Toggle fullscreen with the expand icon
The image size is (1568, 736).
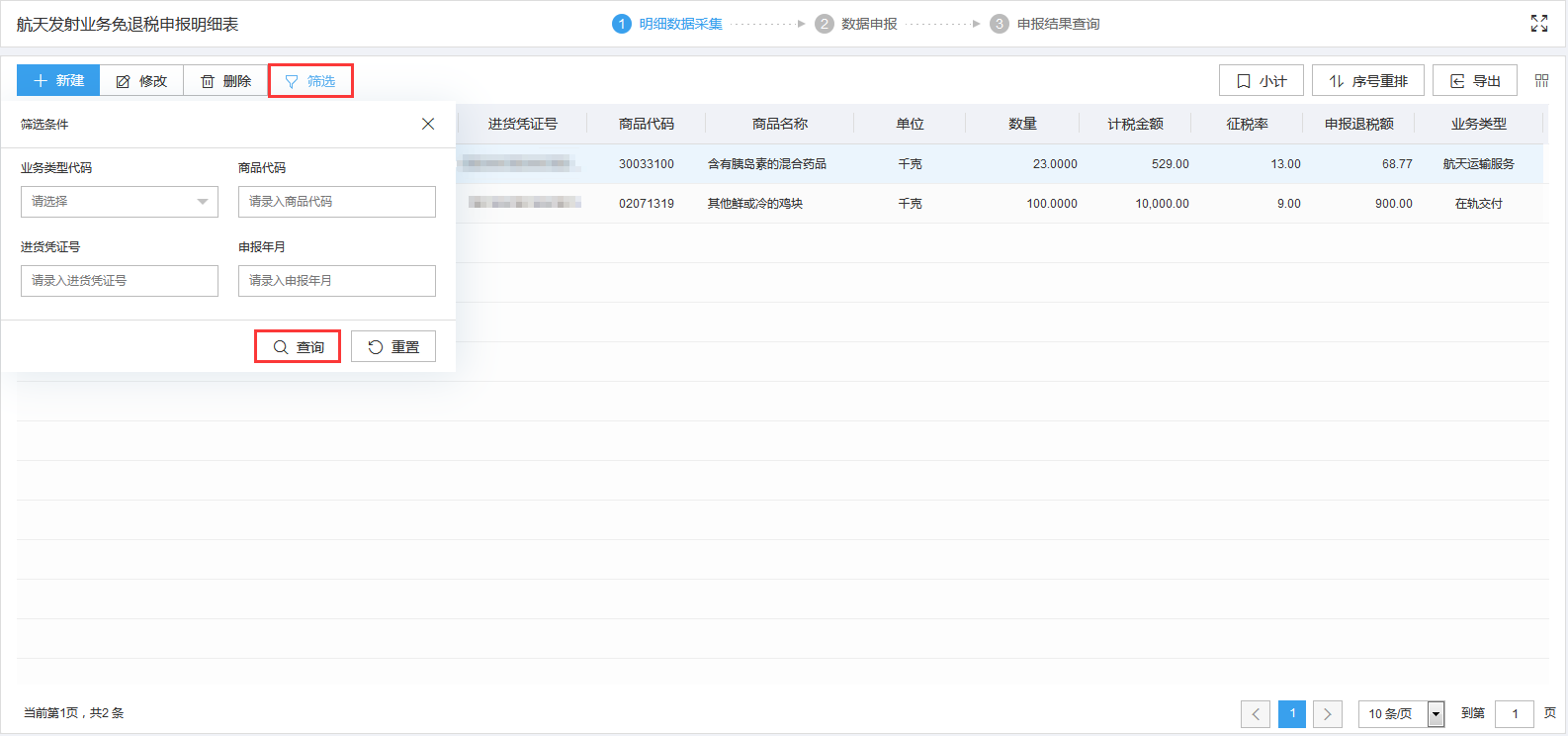click(x=1538, y=24)
